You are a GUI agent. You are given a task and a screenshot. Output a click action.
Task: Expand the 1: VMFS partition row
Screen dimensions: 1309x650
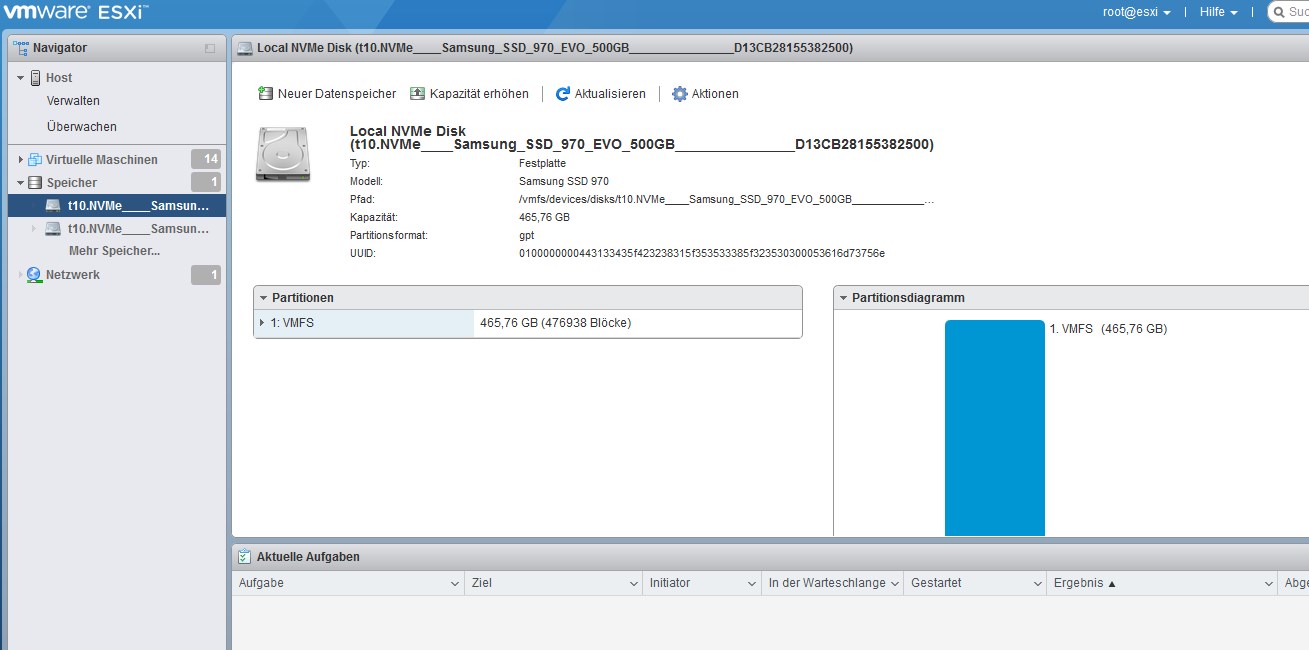point(262,323)
